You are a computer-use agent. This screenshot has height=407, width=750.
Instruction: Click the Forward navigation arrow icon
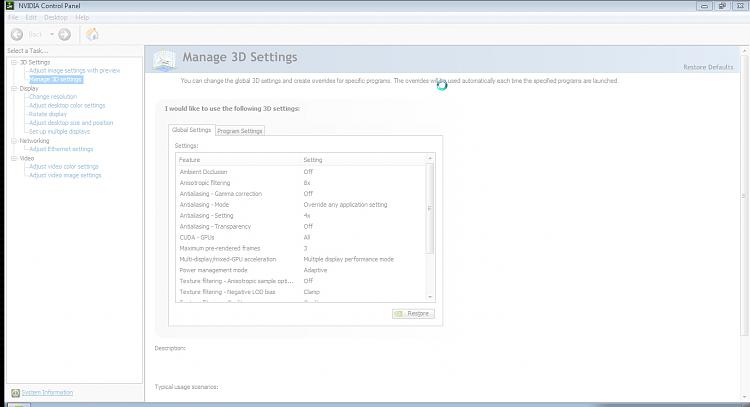tap(65, 34)
